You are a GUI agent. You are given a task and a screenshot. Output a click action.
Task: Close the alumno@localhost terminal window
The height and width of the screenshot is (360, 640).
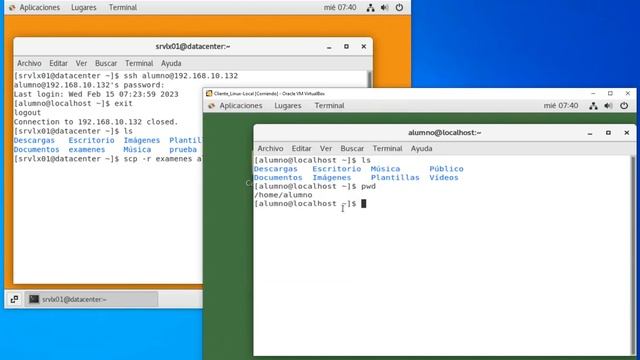point(627,133)
